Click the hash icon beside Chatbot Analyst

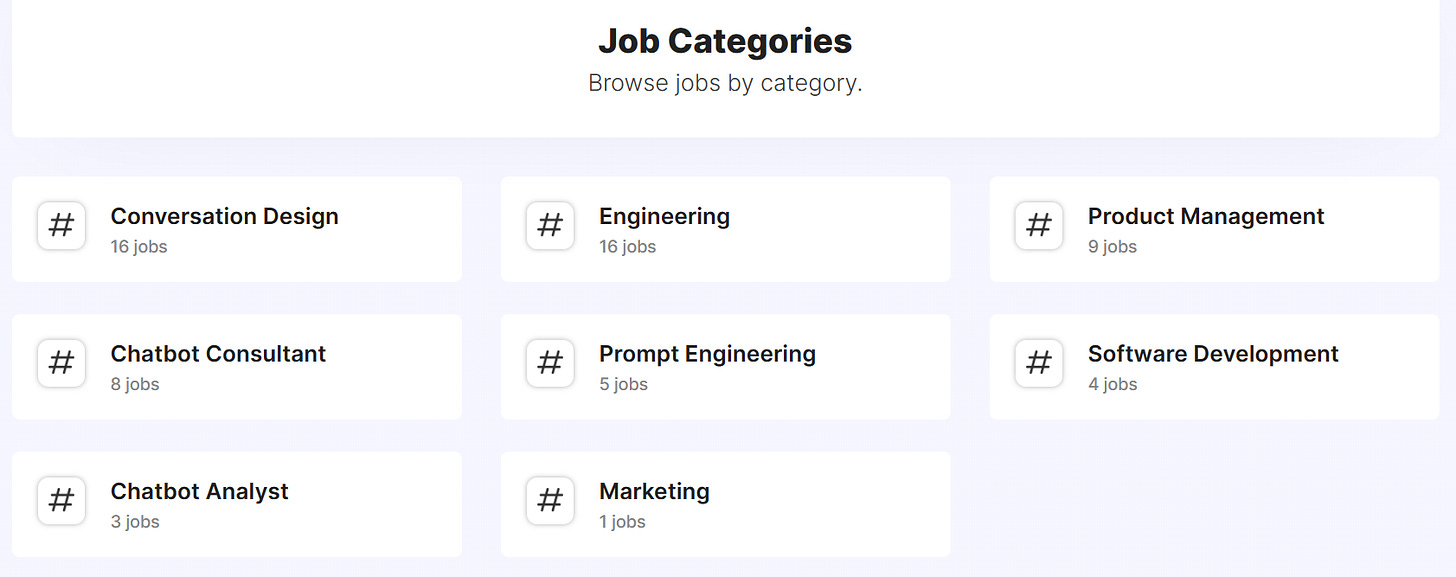tap(61, 501)
